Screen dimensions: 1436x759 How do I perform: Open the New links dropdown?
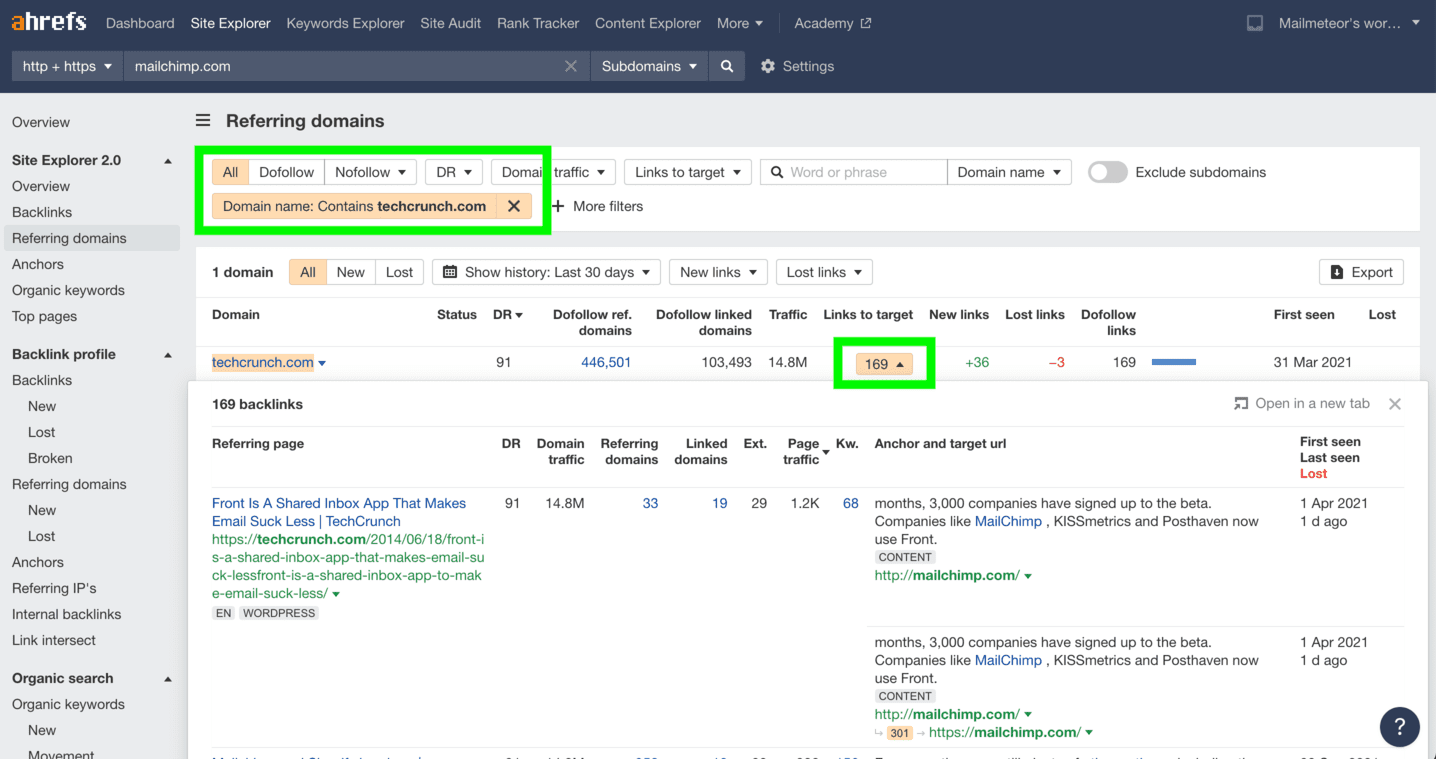(x=718, y=272)
